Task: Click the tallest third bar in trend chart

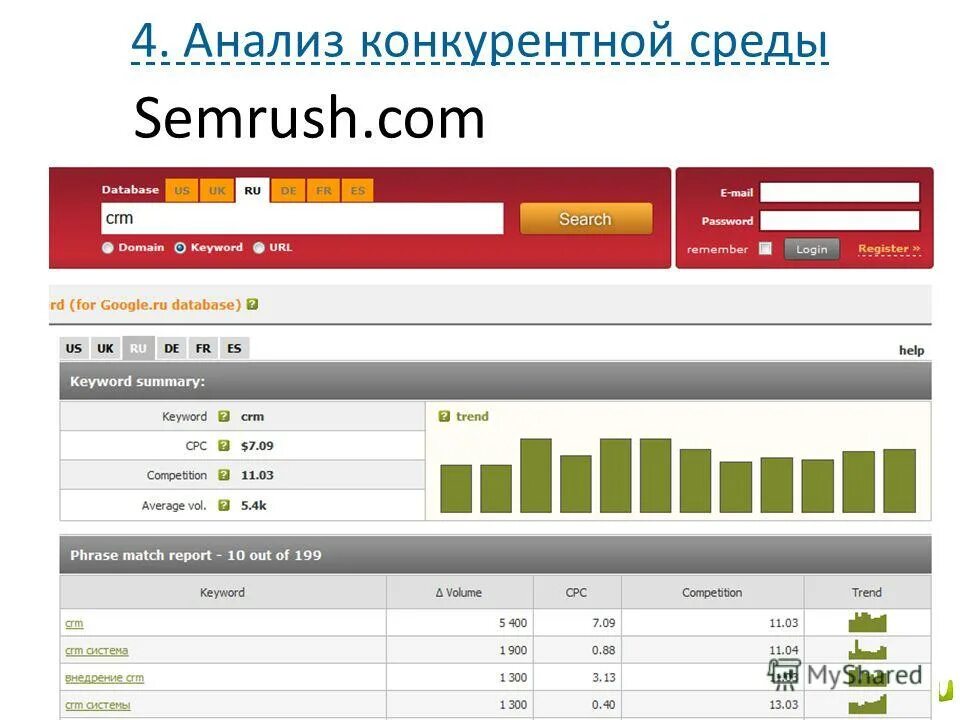Action: [536, 475]
